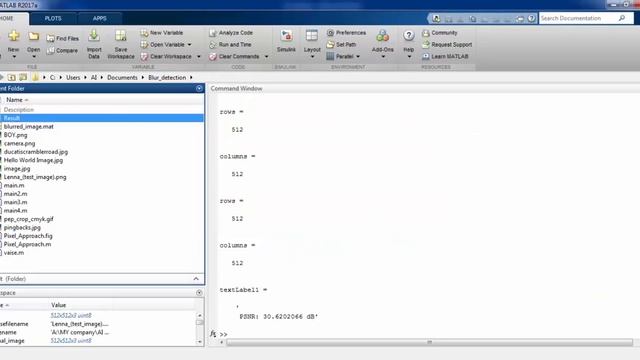Click Users in address path
The height and width of the screenshot is (360, 640).
73,78
